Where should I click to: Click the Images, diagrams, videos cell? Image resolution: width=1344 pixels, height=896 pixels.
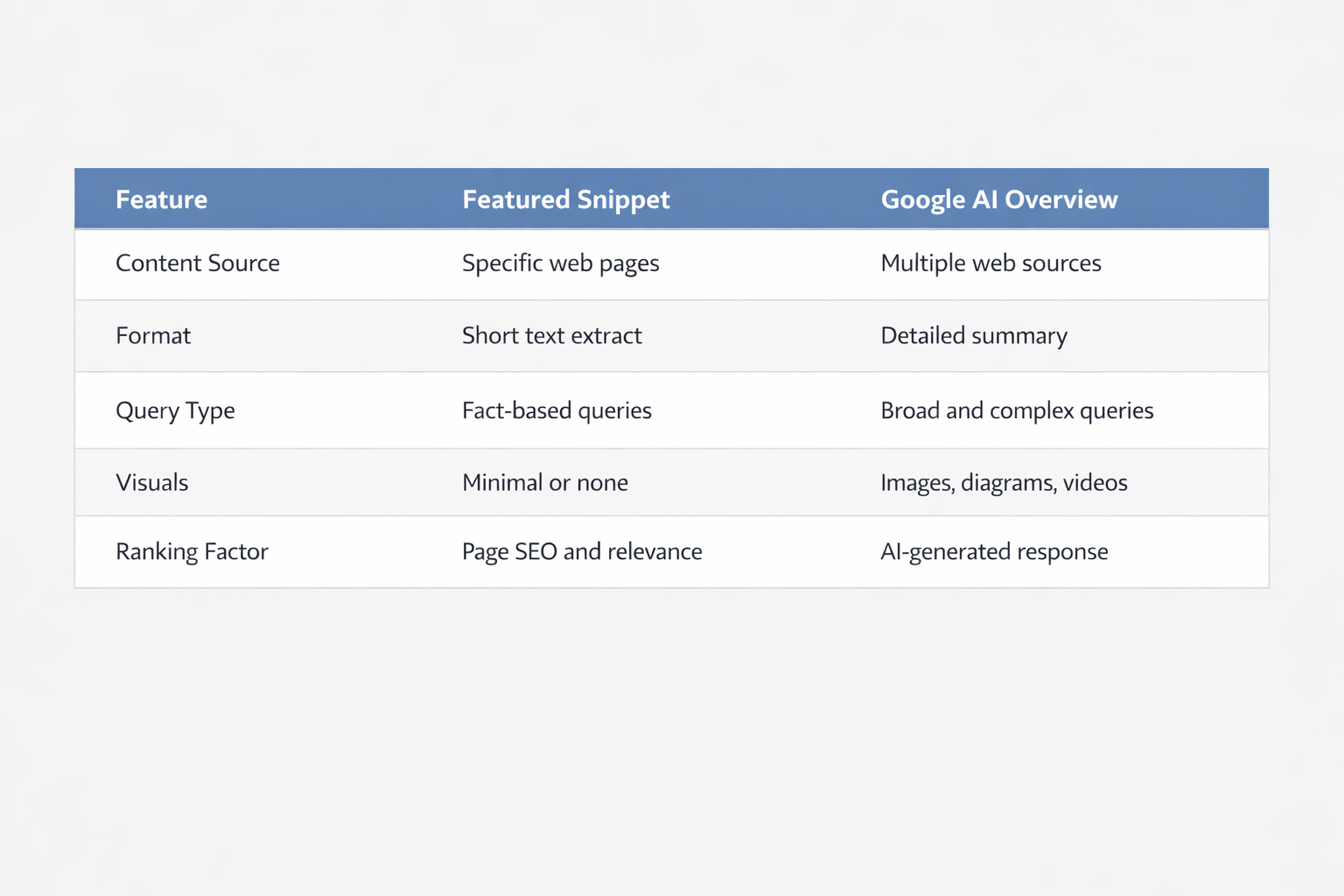pos(1004,483)
